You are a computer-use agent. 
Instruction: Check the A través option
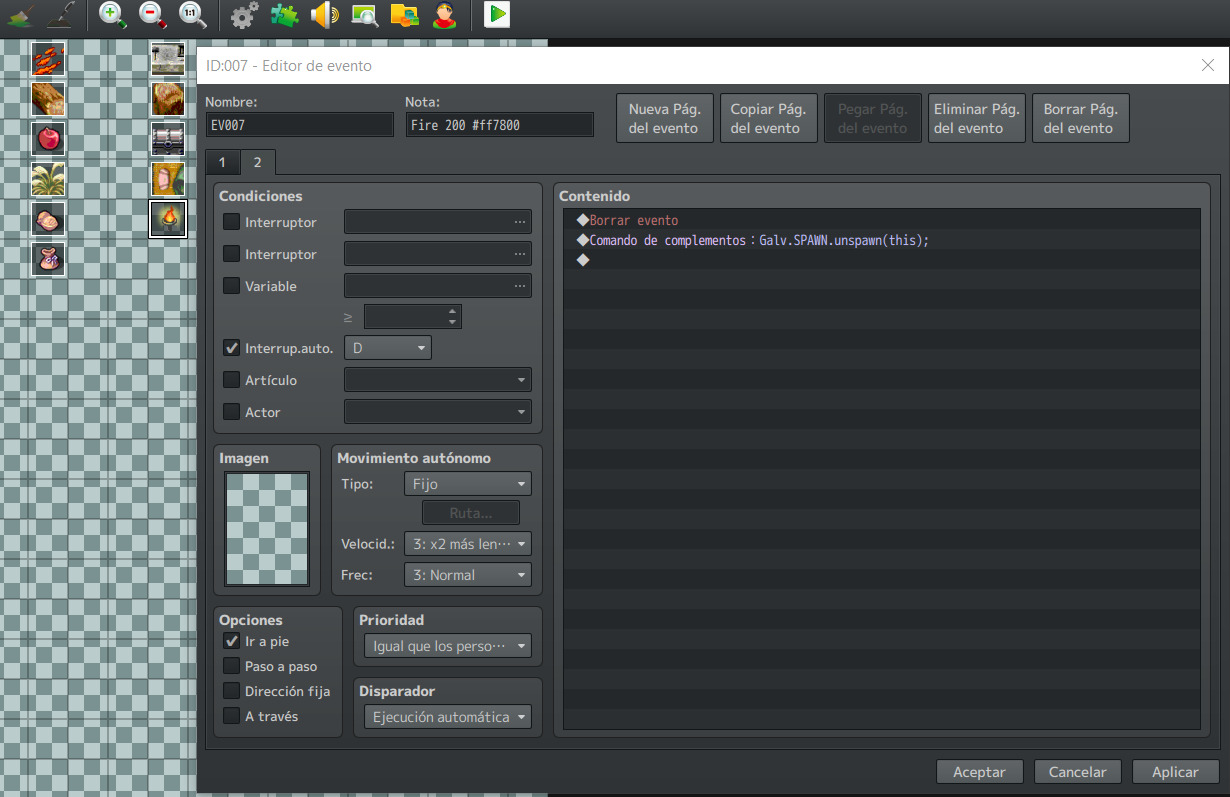(x=231, y=716)
